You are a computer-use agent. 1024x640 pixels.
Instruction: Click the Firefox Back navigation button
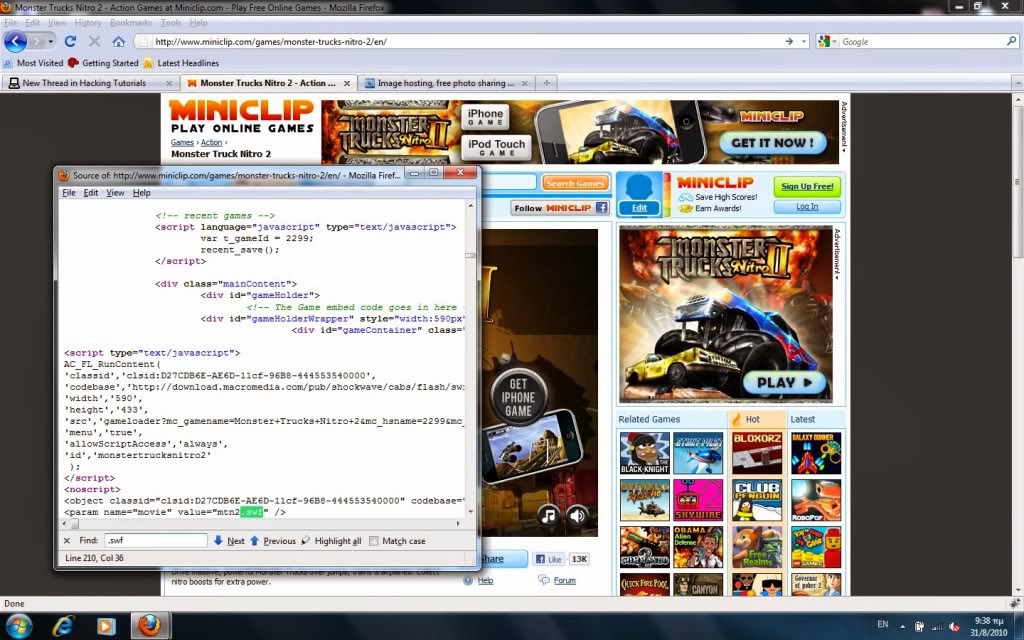tap(16, 41)
